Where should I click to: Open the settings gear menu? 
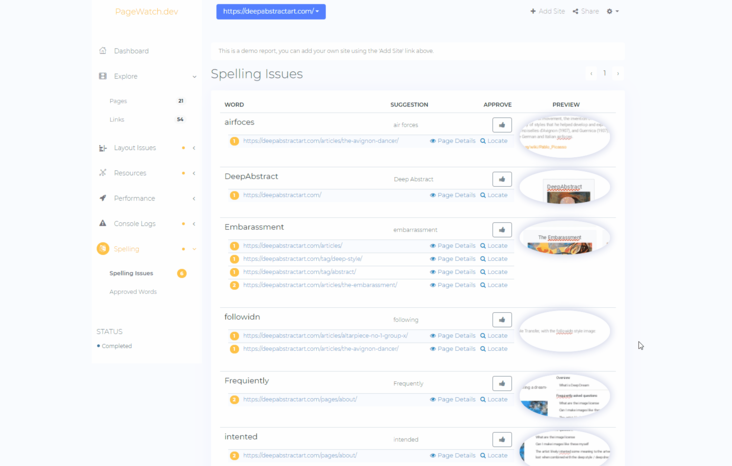[612, 11]
